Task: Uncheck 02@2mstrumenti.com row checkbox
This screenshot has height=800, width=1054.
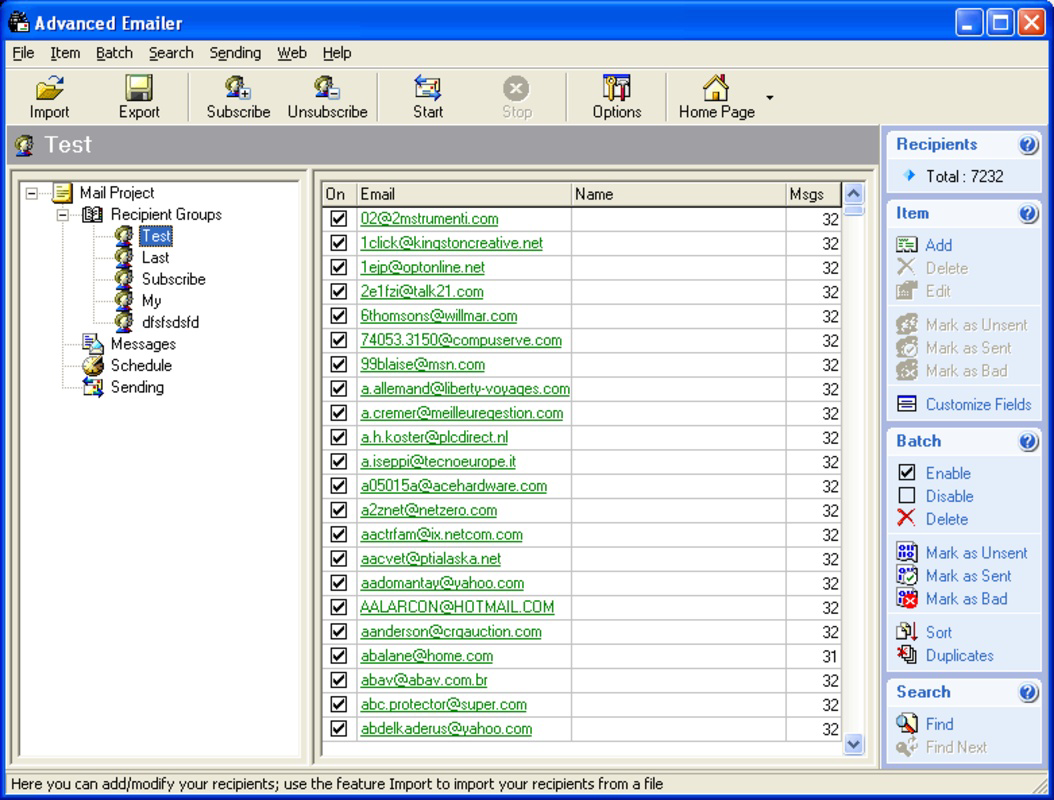Action: tap(339, 218)
